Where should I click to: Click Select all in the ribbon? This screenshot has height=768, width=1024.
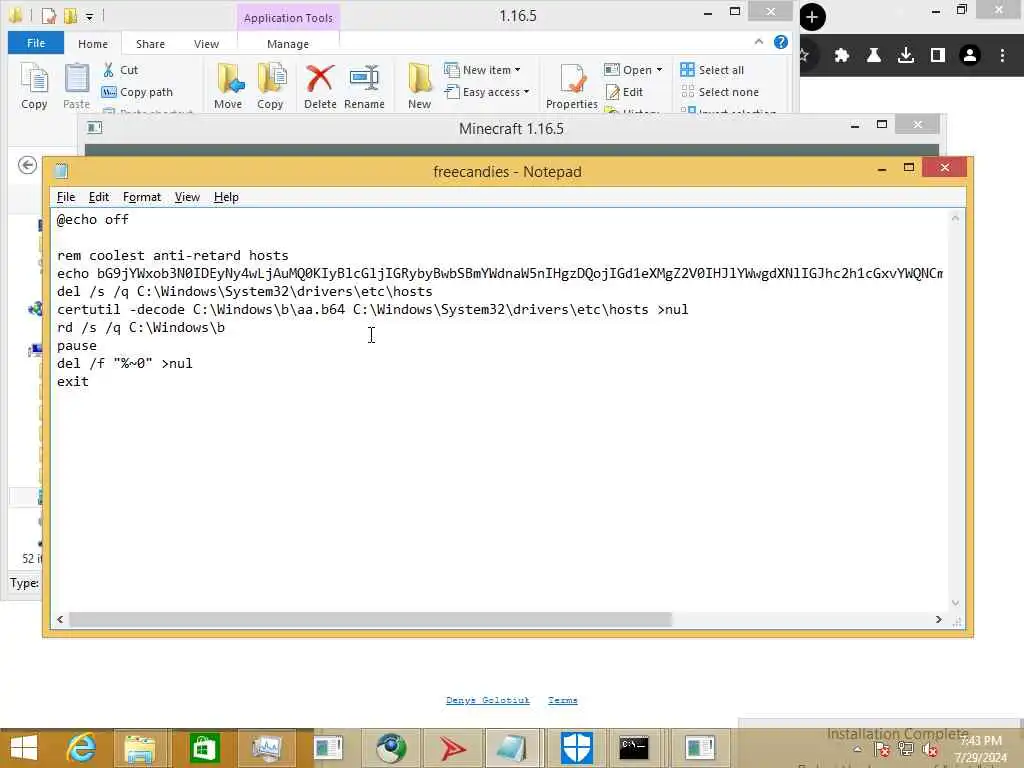(x=712, y=70)
